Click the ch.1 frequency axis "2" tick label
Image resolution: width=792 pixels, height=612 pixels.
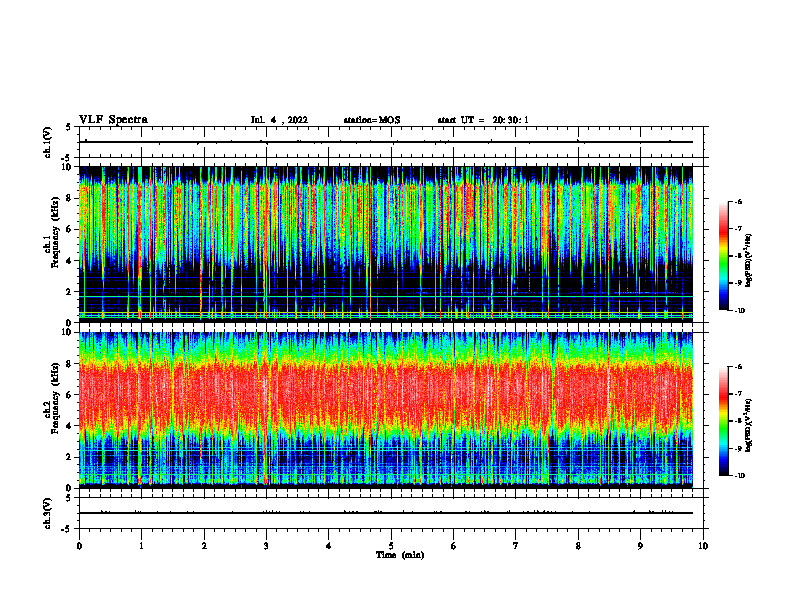pos(69,292)
